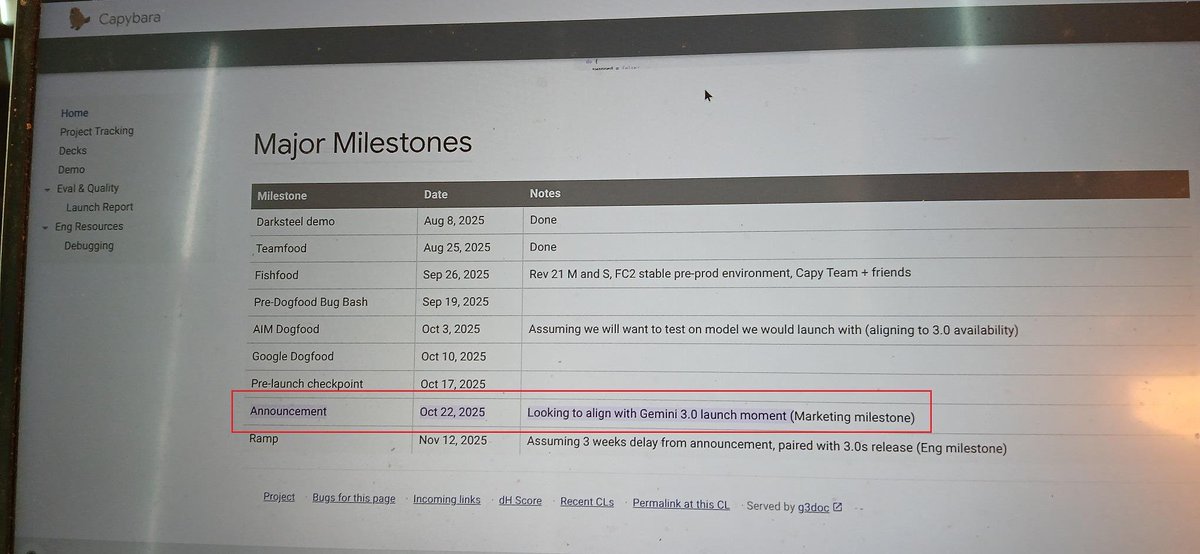Follow the Project footer link
Image resolution: width=1200 pixels, height=554 pixels.
279,497
